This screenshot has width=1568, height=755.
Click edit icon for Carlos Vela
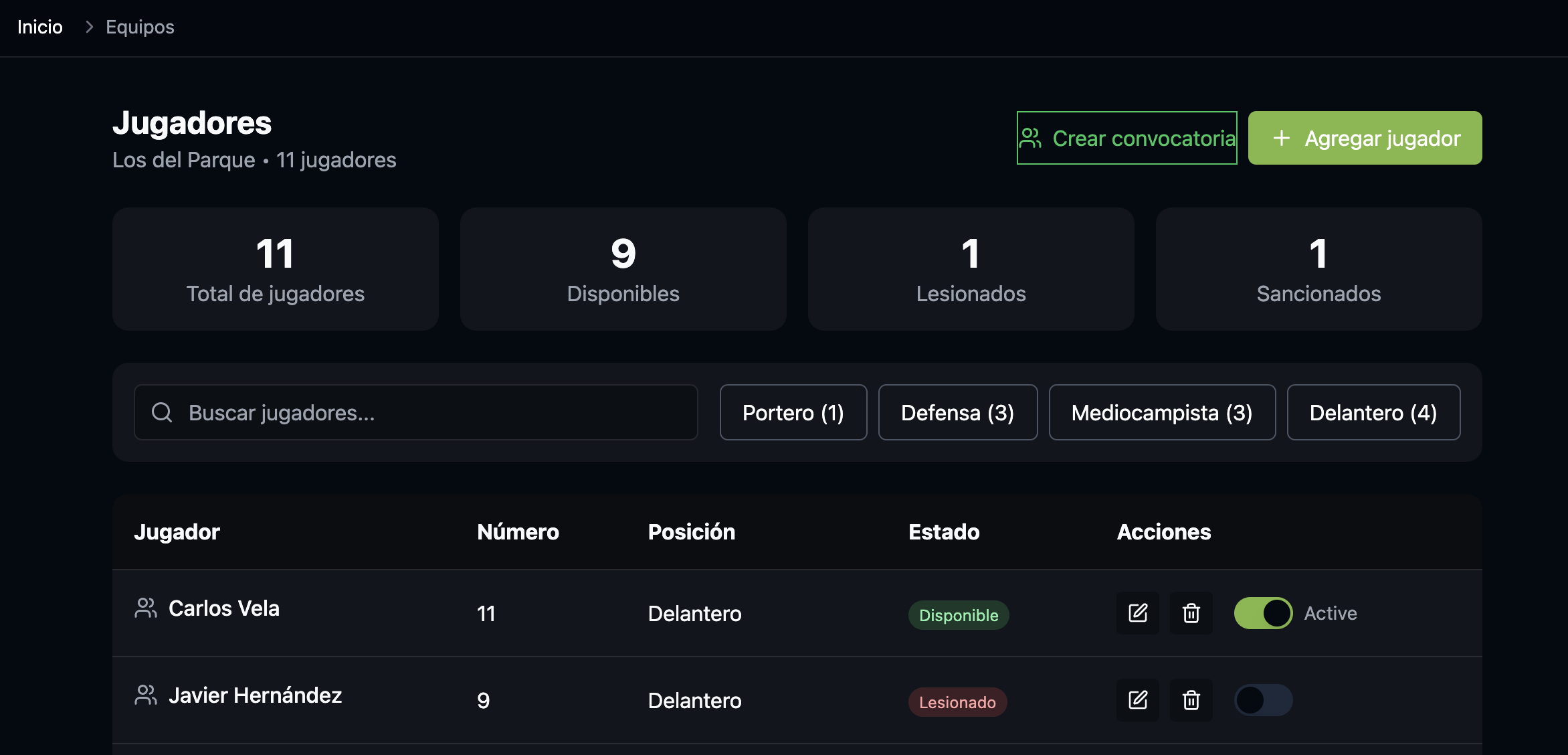[x=1138, y=613]
